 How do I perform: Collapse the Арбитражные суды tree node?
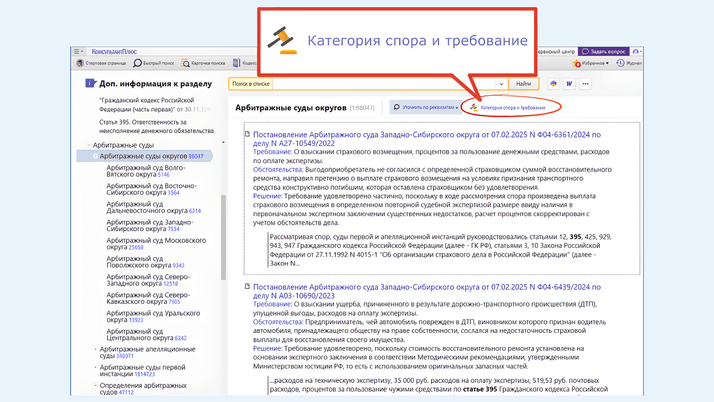(89, 145)
